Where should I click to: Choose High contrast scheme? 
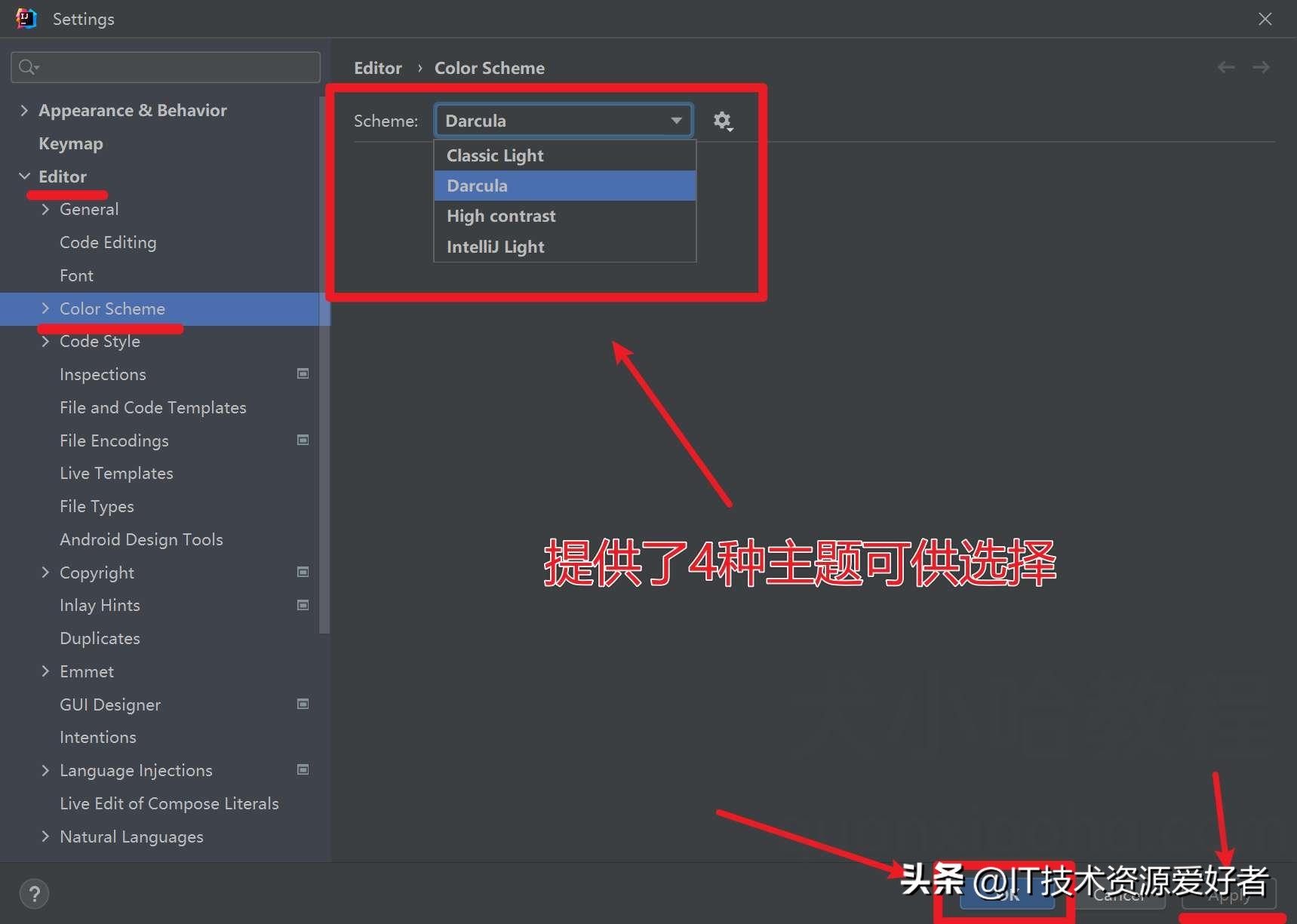click(x=564, y=216)
